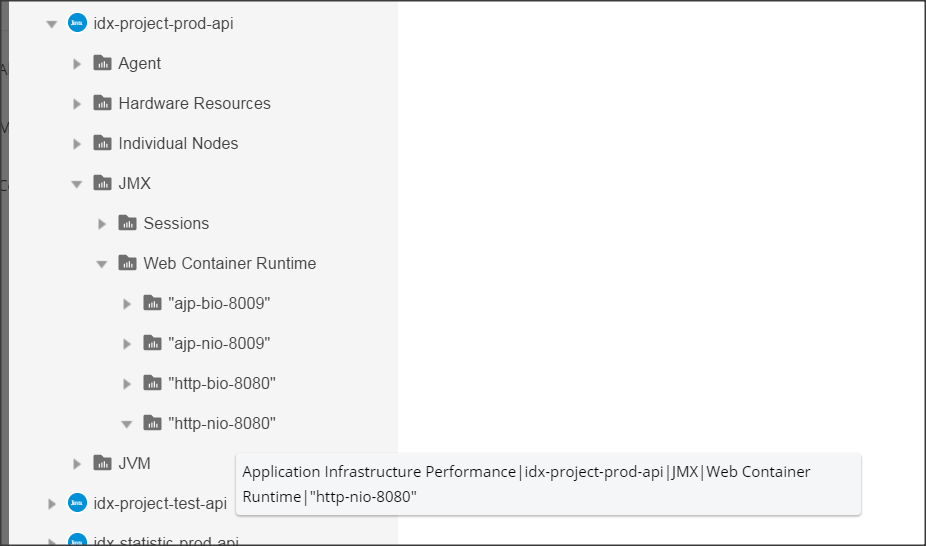Click the Individual Nodes folder icon
926x546 pixels.
click(102, 143)
